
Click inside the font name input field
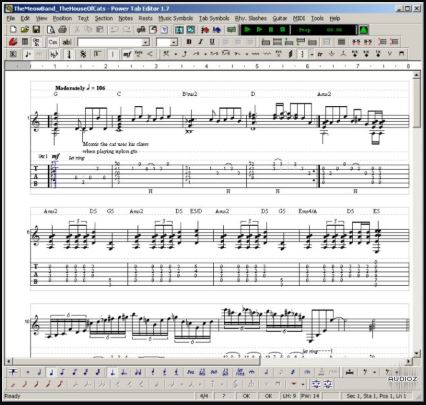[x=110, y=42]
